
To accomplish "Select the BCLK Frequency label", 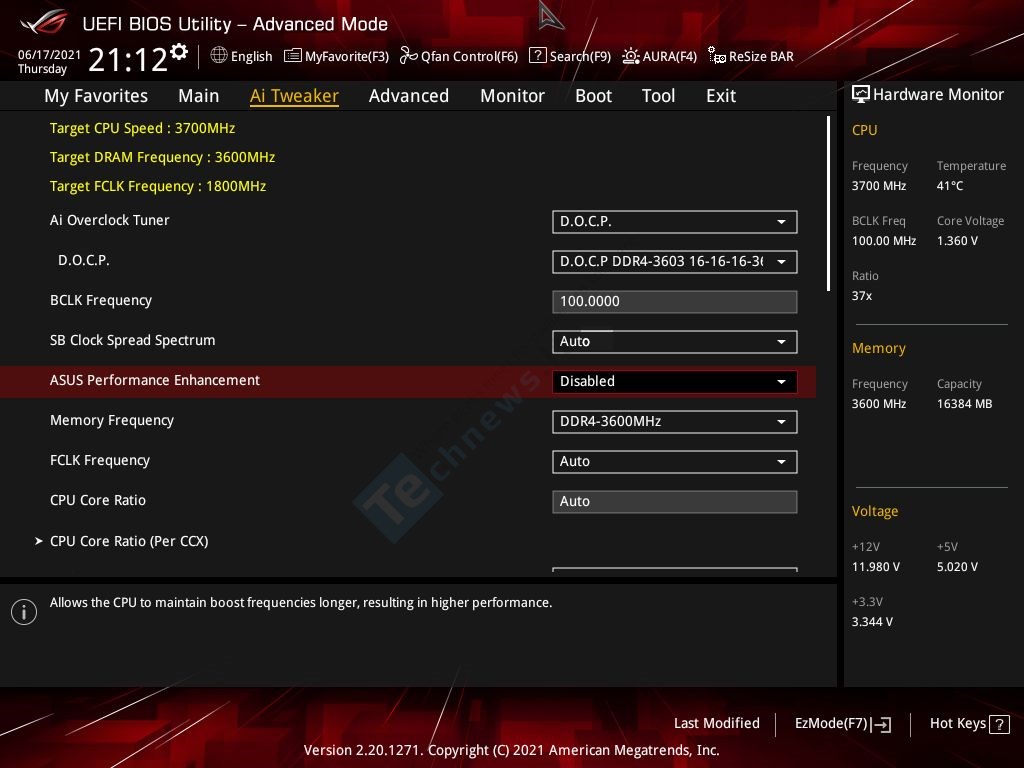I will click(101, 300).
